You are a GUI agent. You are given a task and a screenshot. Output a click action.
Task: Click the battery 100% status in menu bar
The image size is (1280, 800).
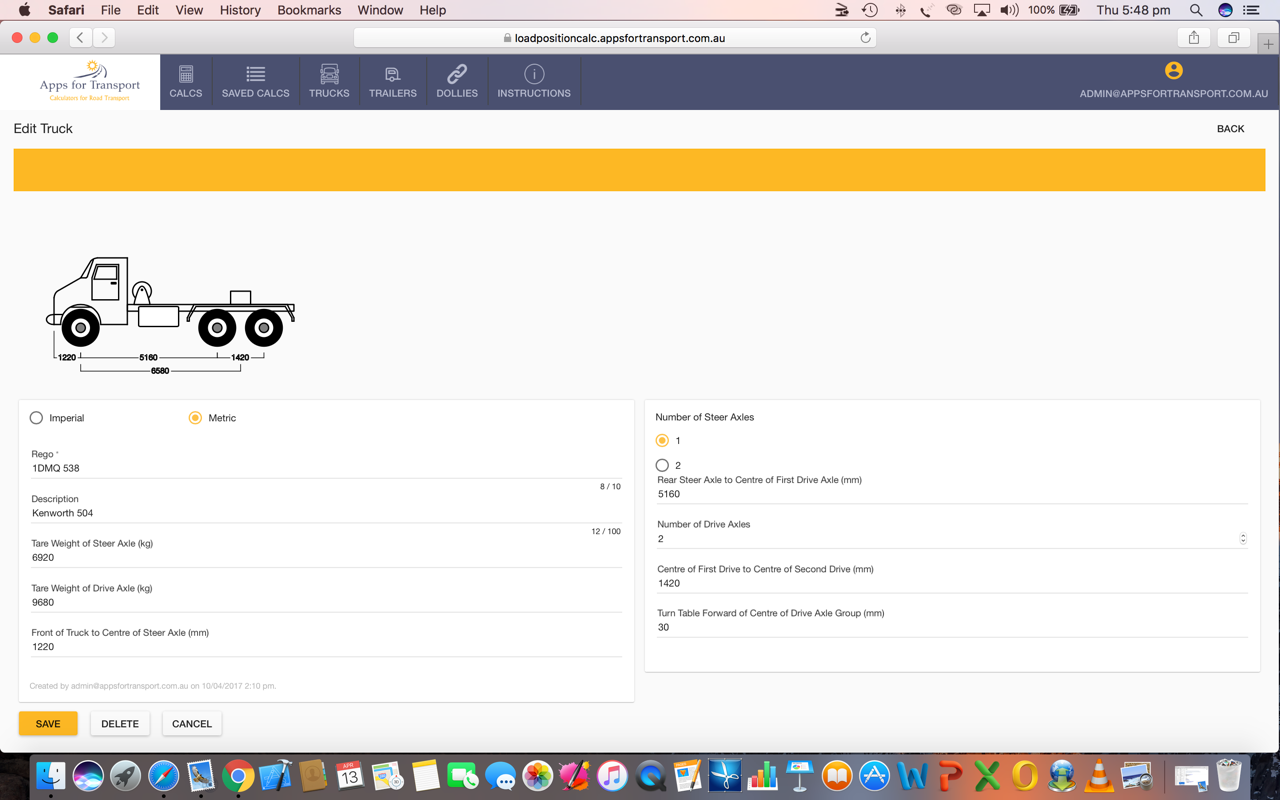pyautogui.click(x=1053, y=10)
